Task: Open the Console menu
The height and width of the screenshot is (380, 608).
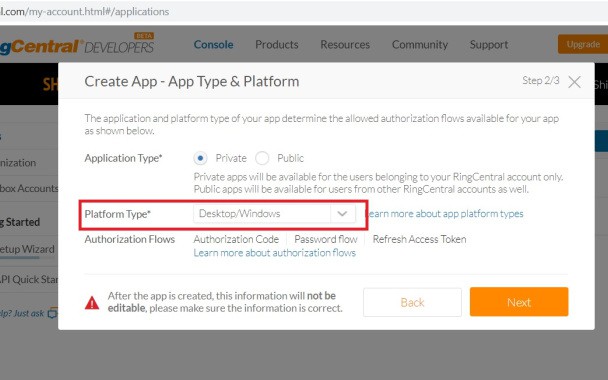Action: tap(213, 45)
